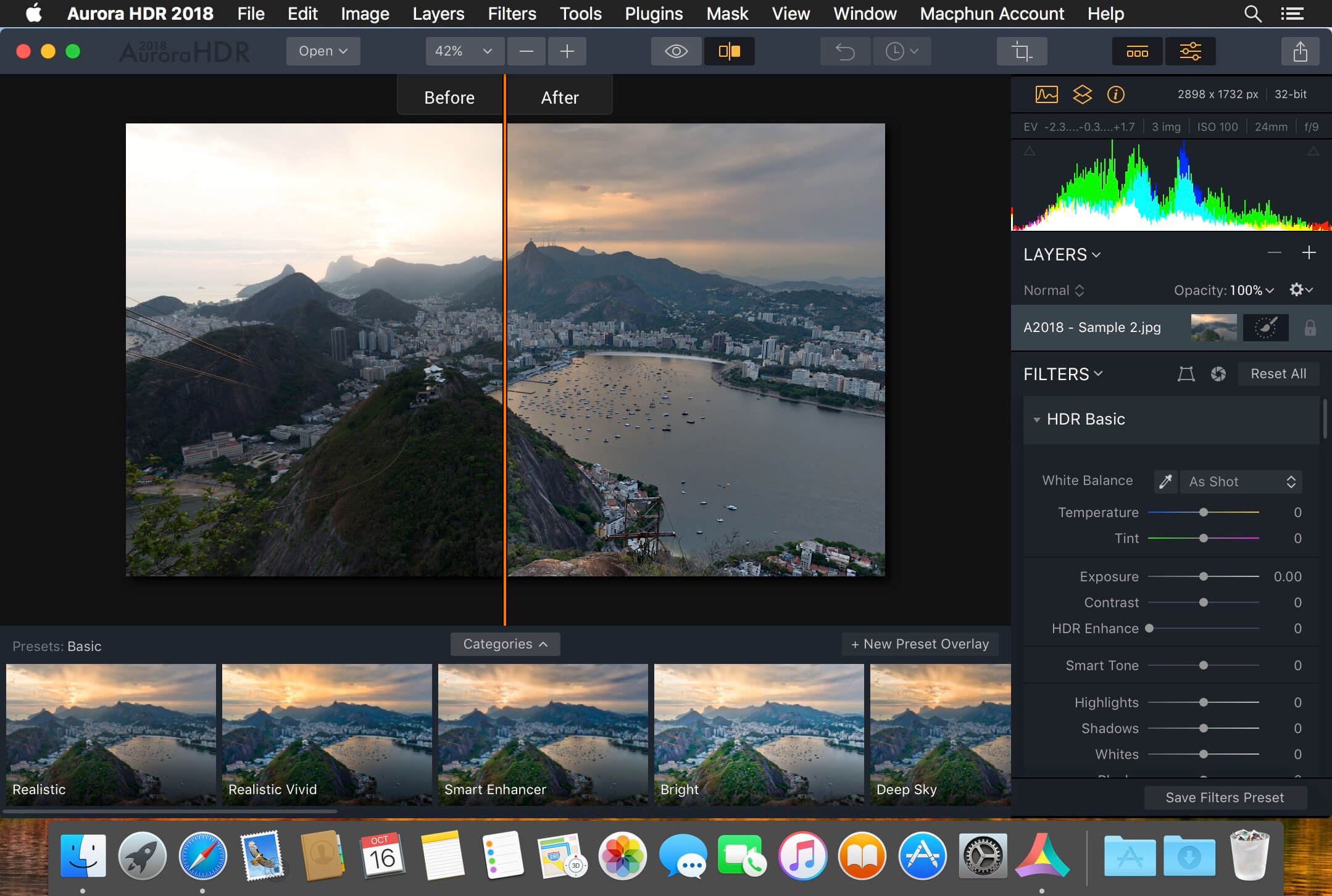Click the Reset All button
1332x896 pixels.
(1278, 374)
